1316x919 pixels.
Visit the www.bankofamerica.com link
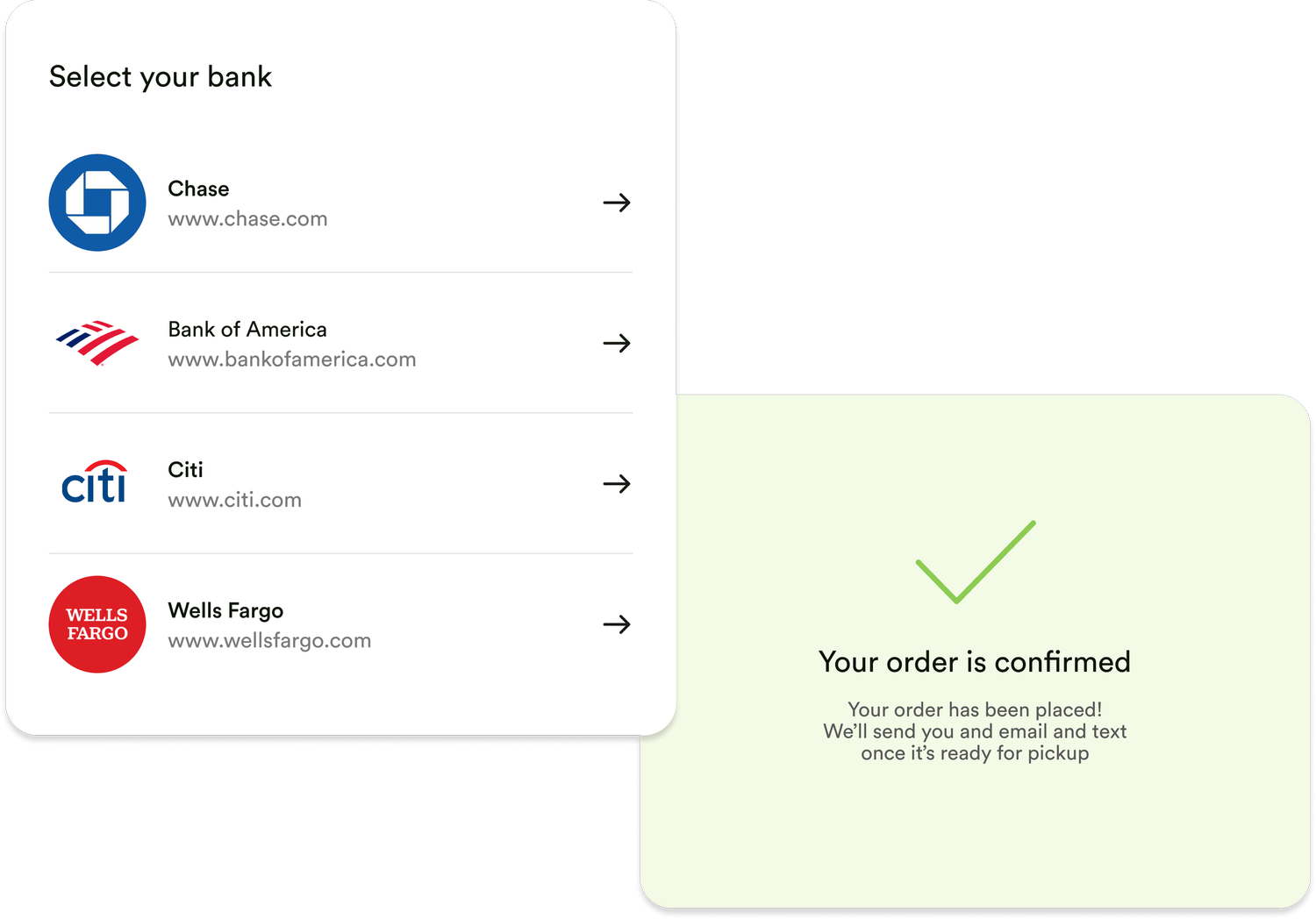292,360
